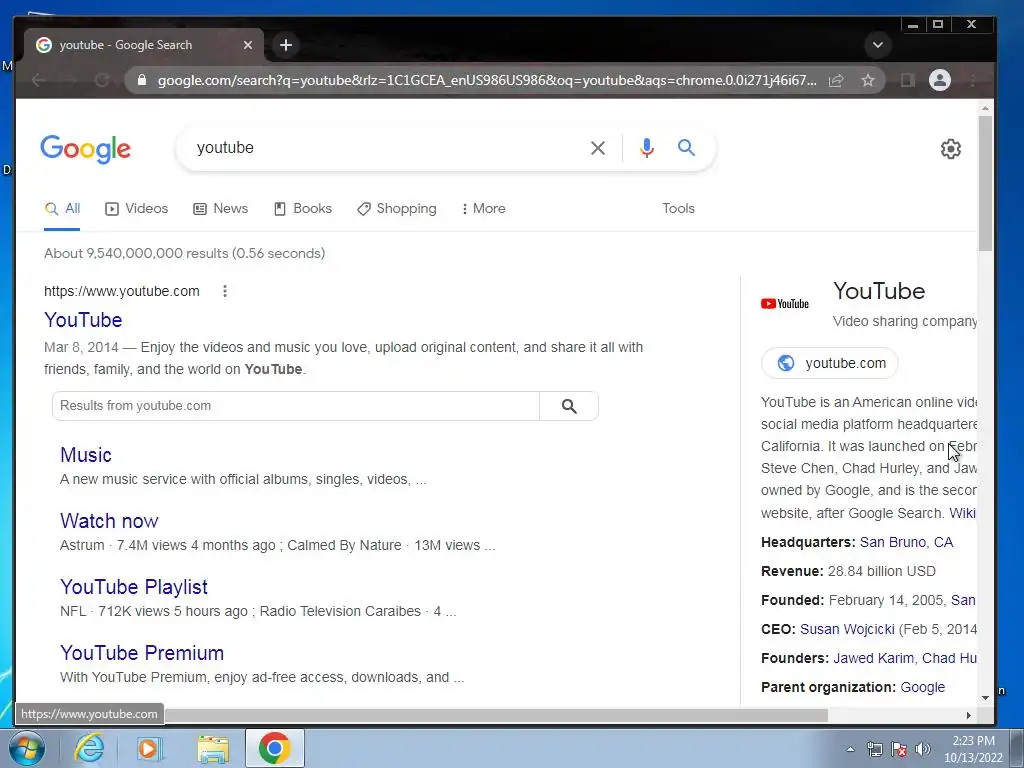Click the Google logo
1024x768 pixels.
pos(86,149)
